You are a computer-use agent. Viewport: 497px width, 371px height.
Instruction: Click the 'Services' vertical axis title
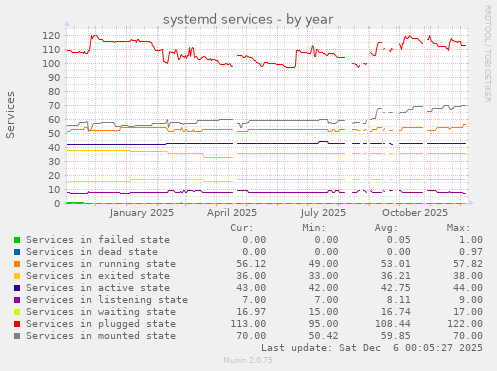click(10, 115)
